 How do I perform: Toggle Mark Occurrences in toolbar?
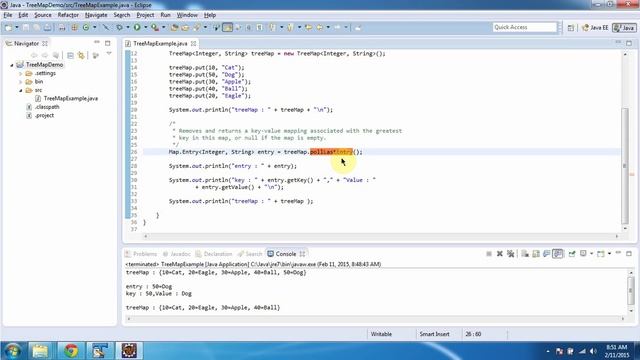[x=228, y=27]
